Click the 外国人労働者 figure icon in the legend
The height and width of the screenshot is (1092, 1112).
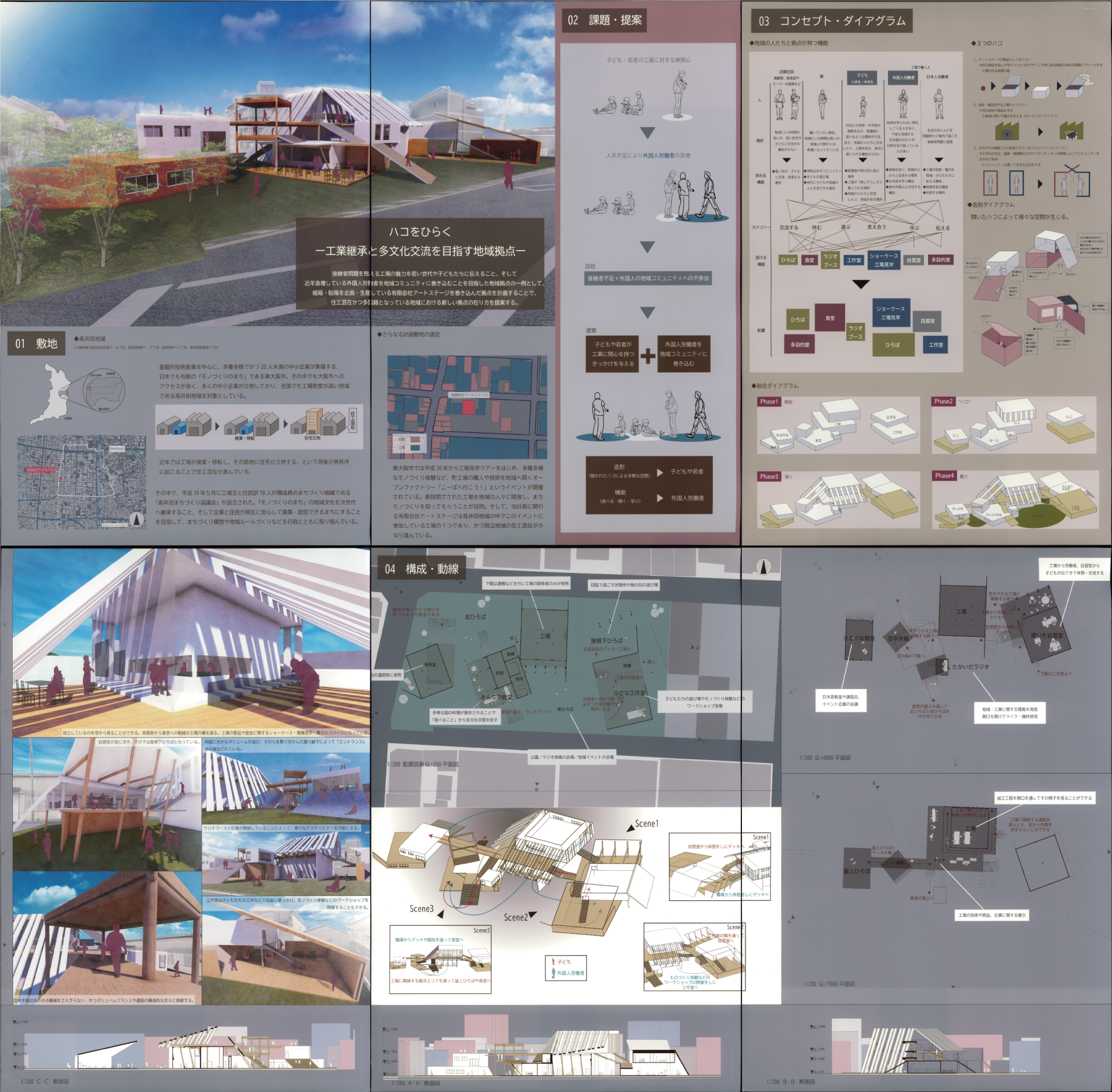pos(553,973)
